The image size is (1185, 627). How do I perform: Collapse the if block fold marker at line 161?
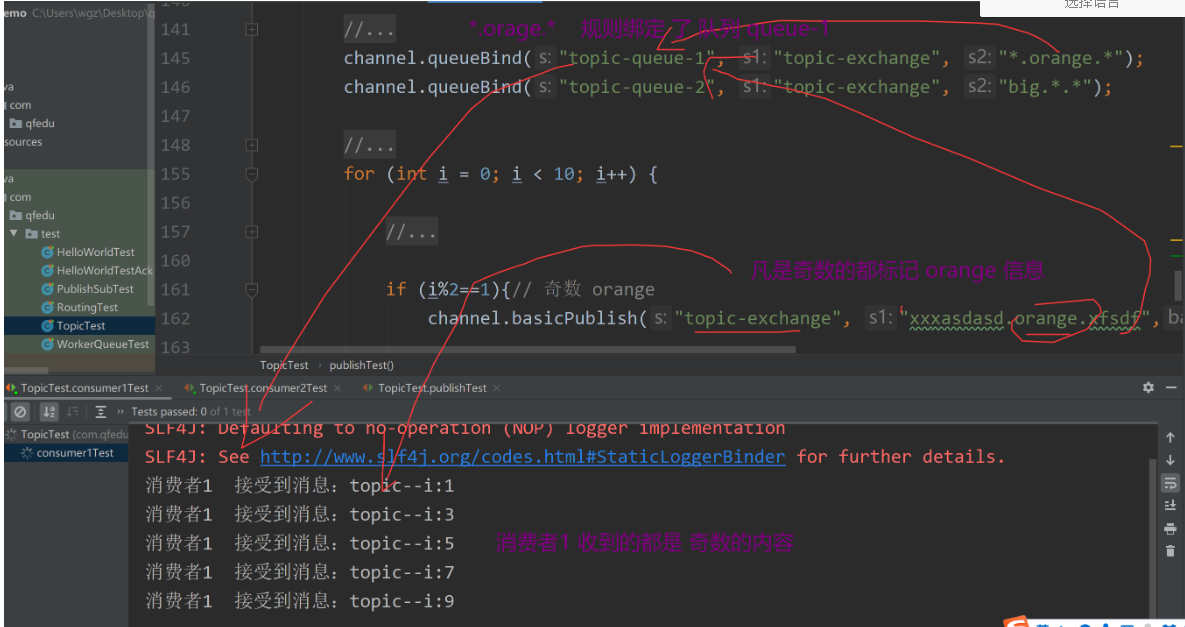tap(252, 289)
